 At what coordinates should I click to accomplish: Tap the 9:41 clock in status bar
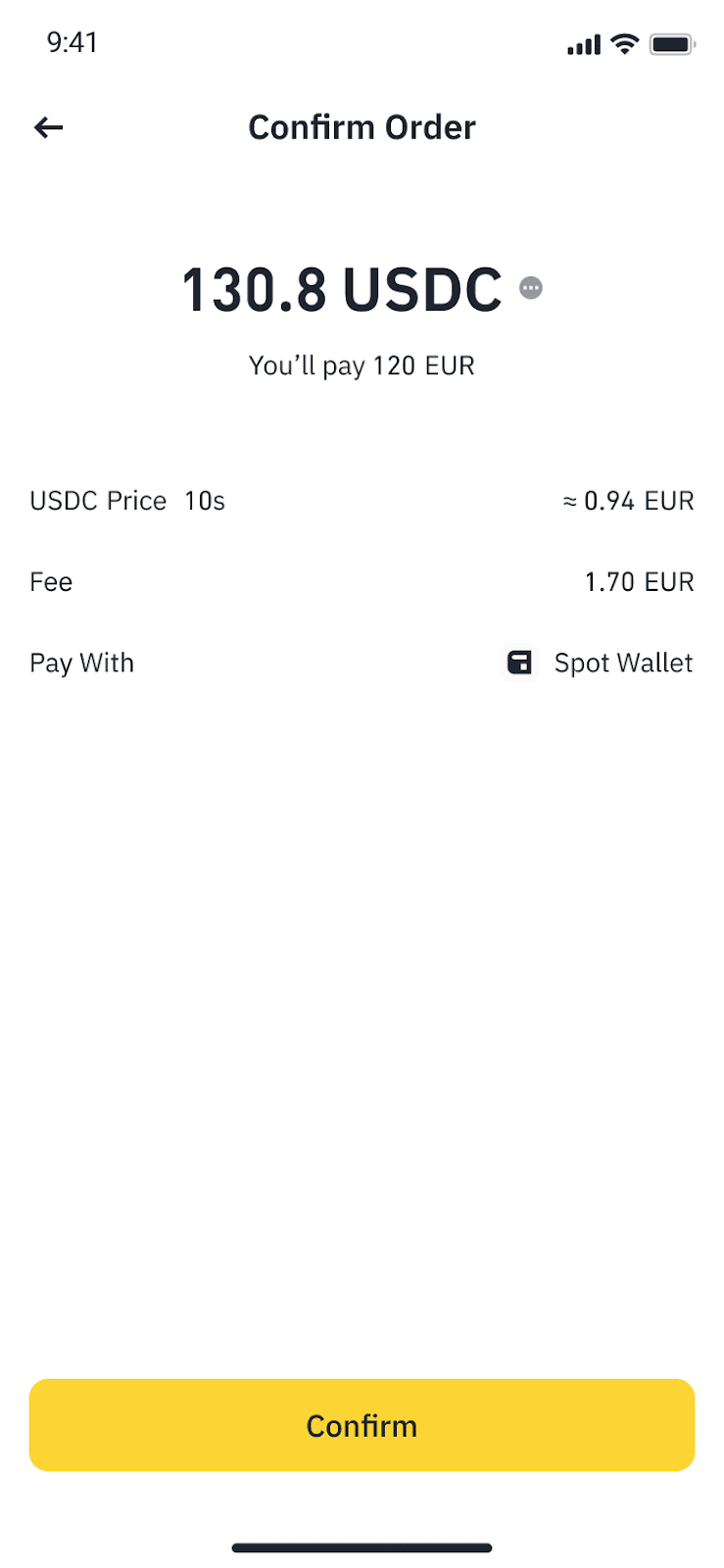pos(72,42)
